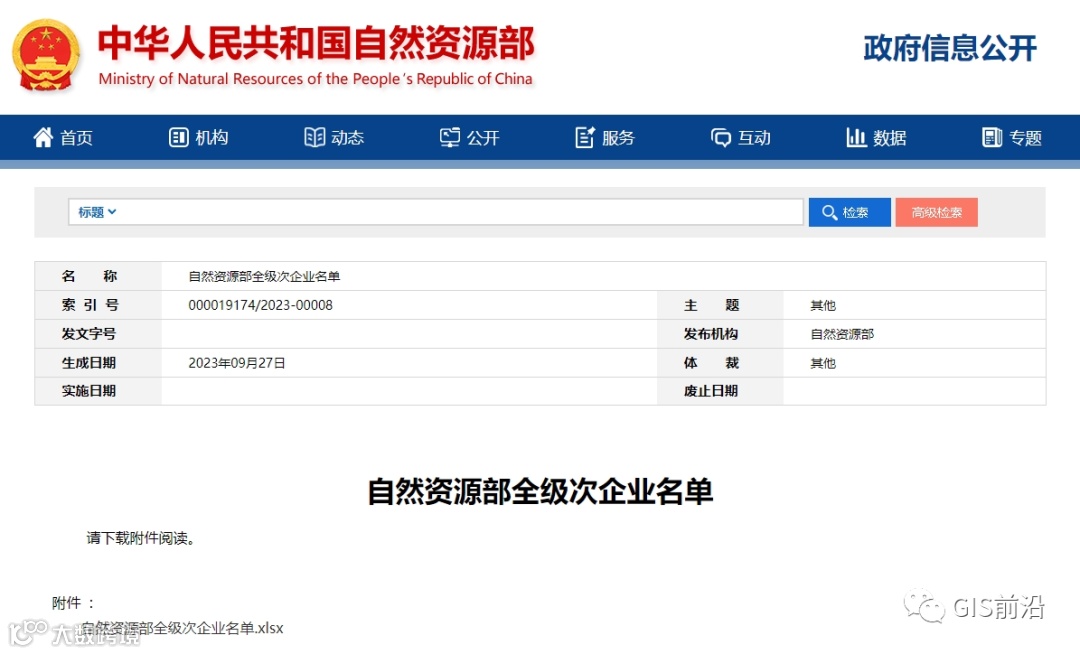Open the 公开 menu item

[470, 138]
